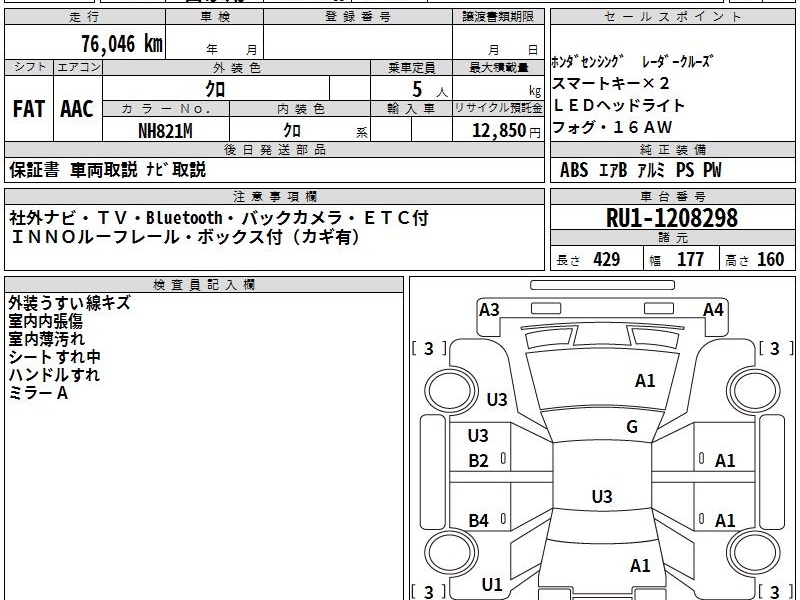Select the G mark on the windshield
800x600 pixels.
[x=632, y=427]
